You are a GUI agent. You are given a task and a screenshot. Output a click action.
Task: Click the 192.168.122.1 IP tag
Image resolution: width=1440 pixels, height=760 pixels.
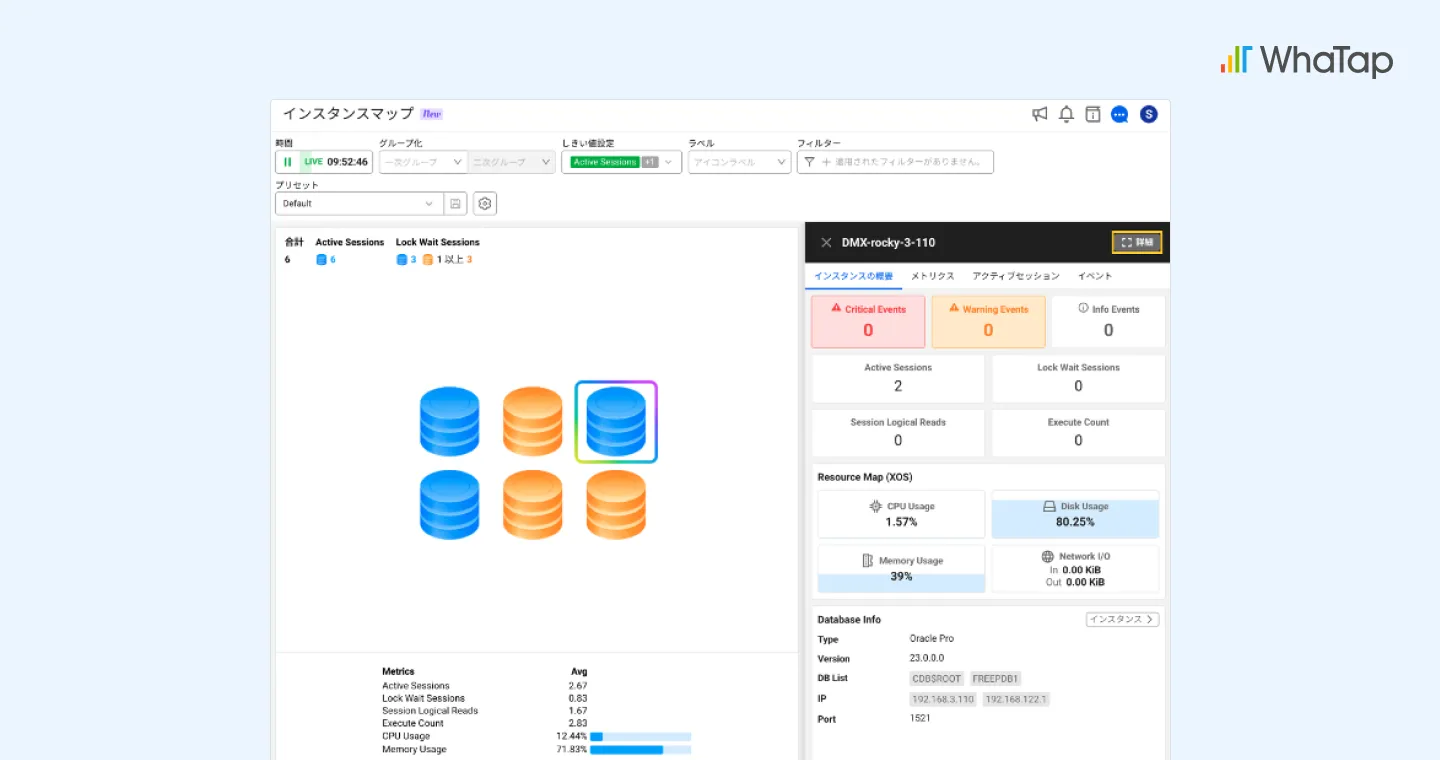[x=1016, y=699]
